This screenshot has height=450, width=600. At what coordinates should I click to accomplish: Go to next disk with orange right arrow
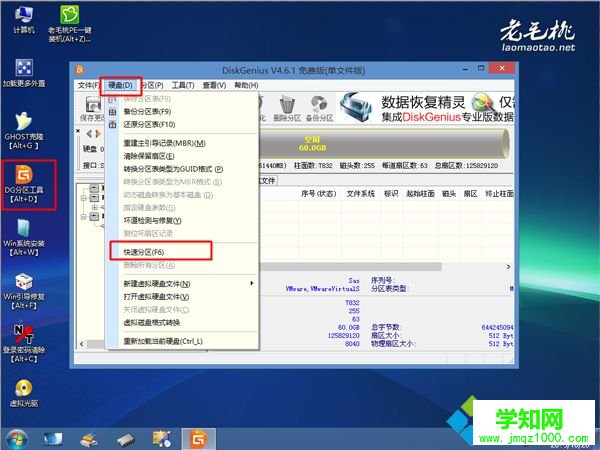(x=98, y=134)
